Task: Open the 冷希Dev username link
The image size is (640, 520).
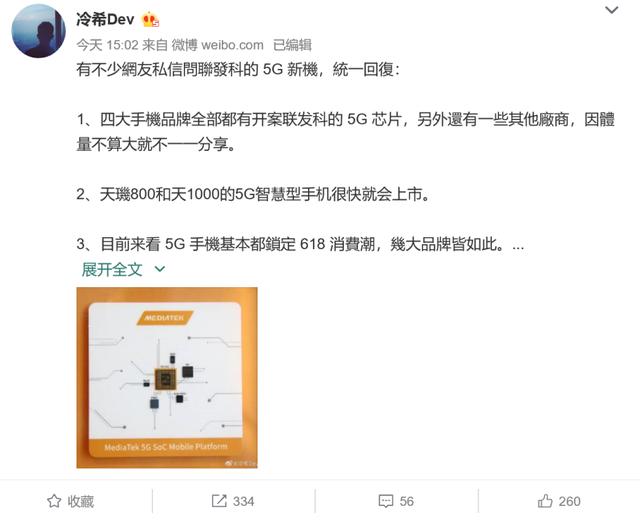Action: (105, 19)
